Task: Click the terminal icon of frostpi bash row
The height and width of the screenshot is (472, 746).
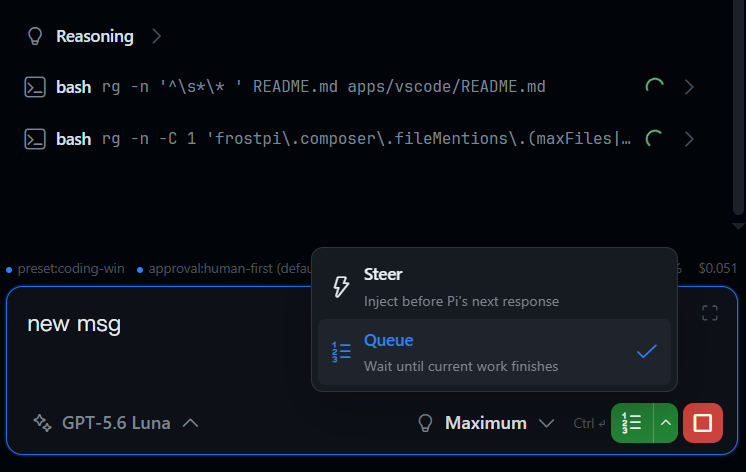Action: point(35,139)
